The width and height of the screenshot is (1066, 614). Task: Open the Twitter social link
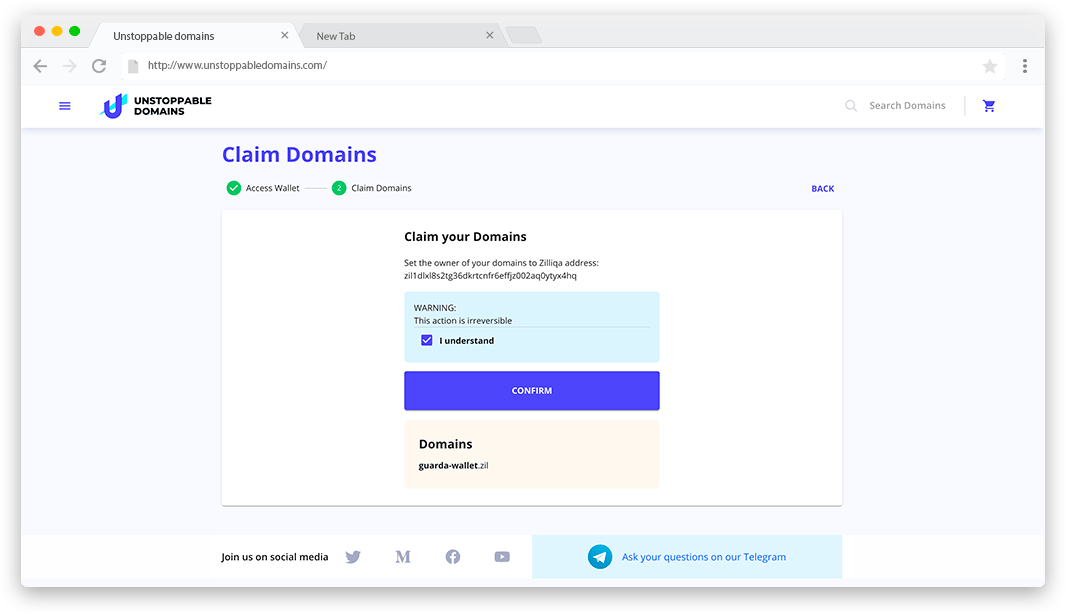point(353,557)
